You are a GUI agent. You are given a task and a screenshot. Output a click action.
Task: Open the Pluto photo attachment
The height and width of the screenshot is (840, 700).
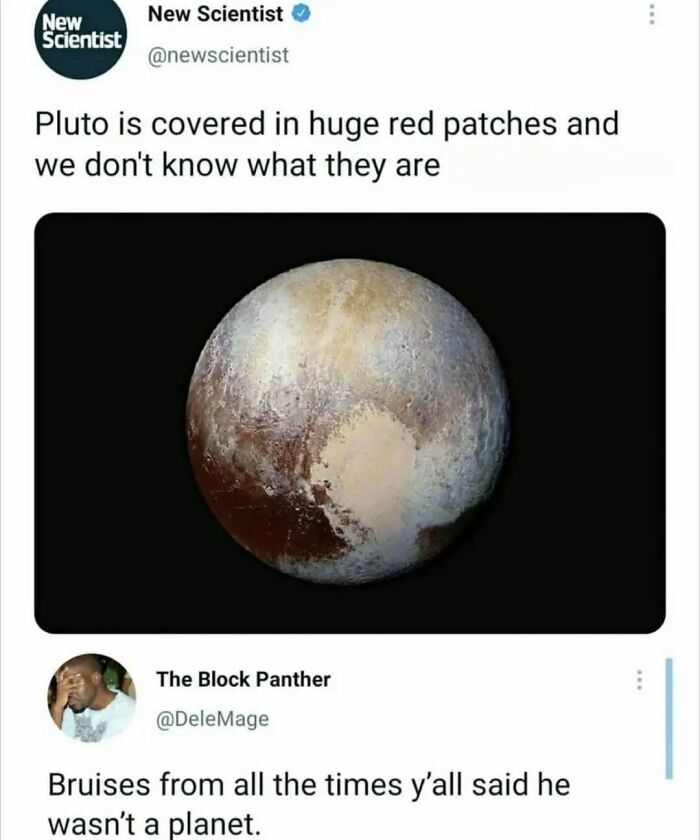[350, 423]
